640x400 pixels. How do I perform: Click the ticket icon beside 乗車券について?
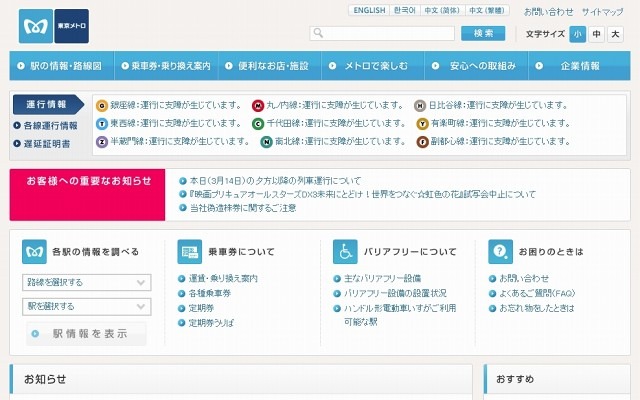tap(190, 252)
